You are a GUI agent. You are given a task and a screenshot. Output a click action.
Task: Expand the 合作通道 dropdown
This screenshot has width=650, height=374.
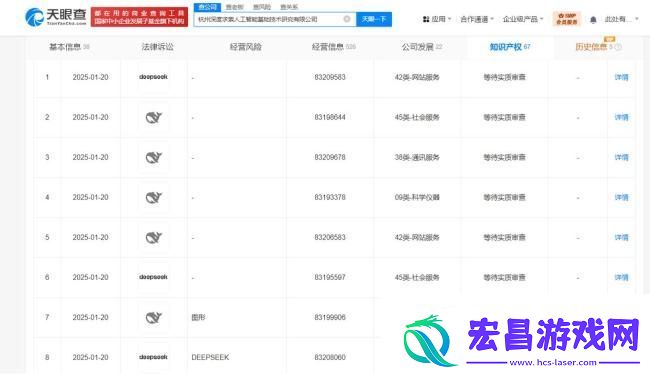[477, 19]
